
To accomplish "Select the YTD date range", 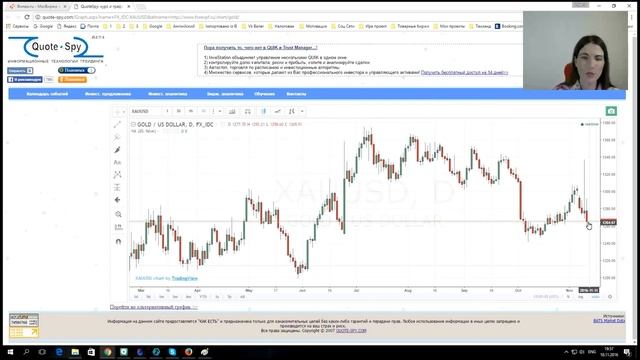I will 203,297.
